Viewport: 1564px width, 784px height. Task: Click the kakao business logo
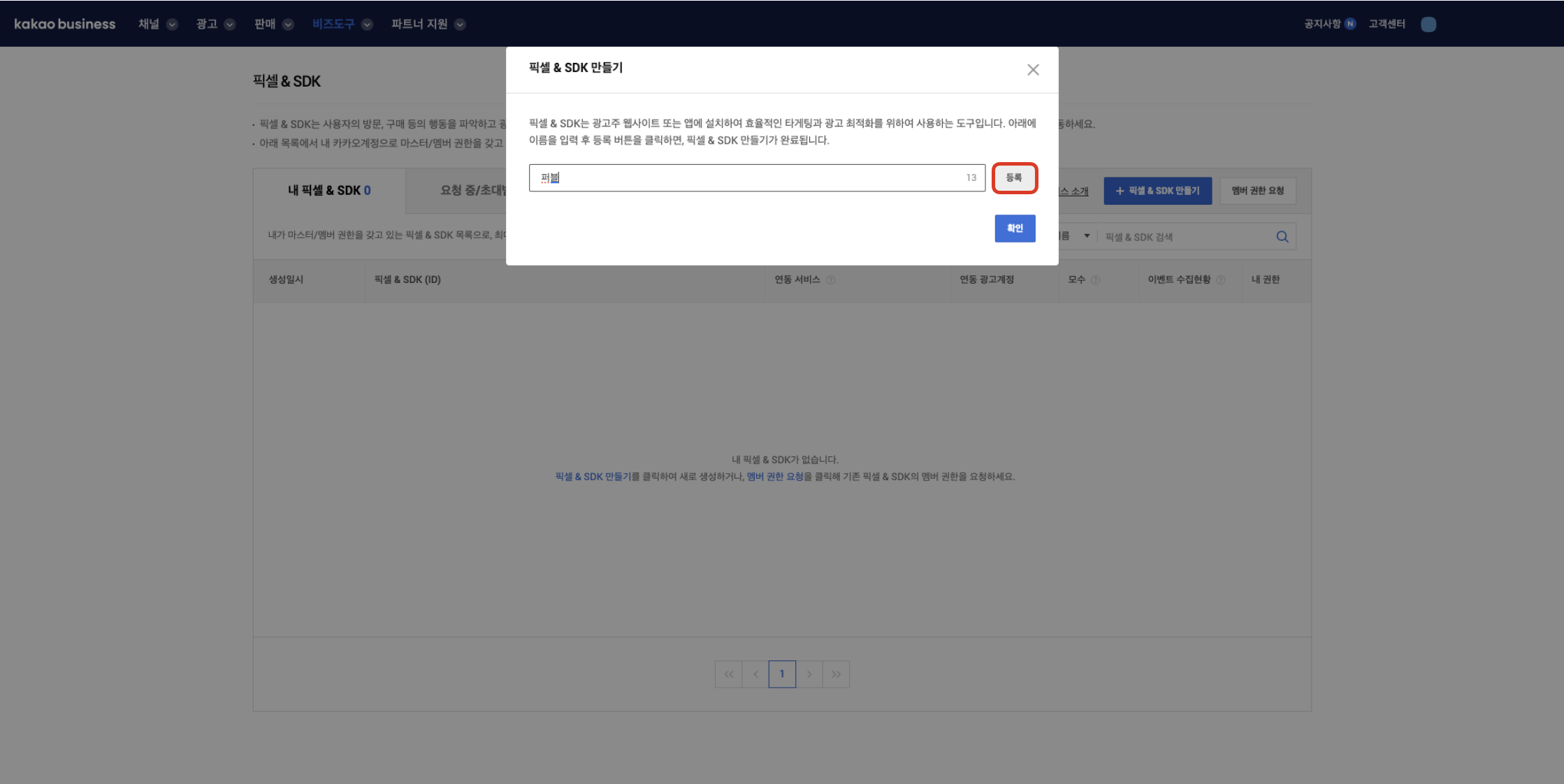[x=65, y=24]
